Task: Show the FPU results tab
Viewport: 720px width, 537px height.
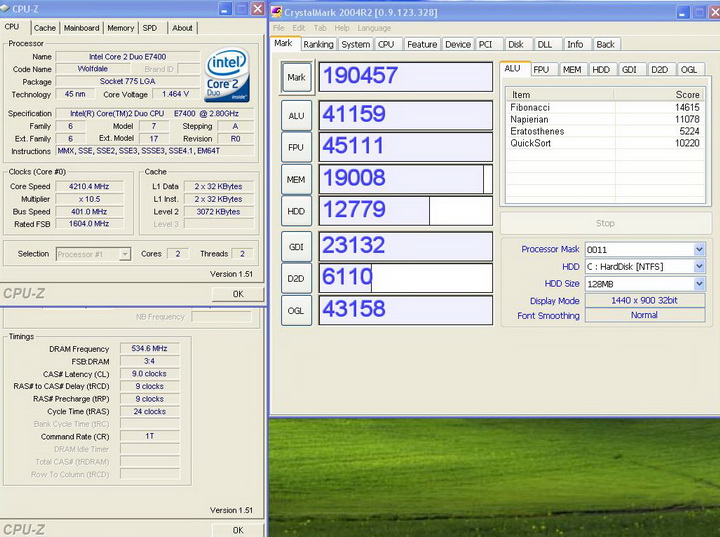Action: pyautogui.click(x=541, y=69)
